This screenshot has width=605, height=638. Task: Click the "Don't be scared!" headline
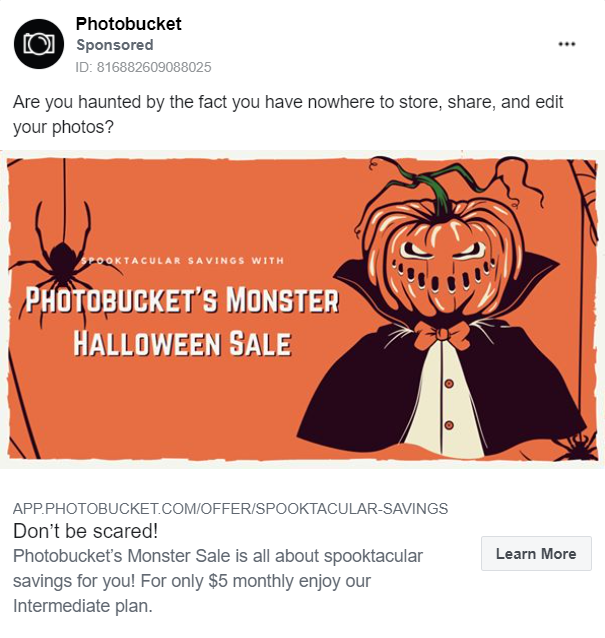[85, 531]
